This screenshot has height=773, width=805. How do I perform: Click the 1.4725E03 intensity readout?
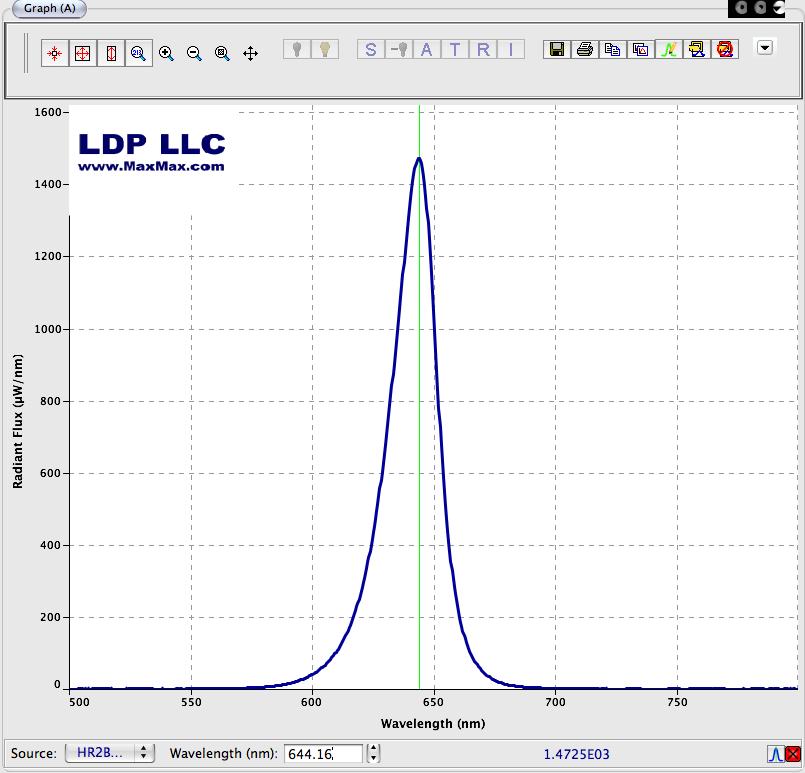point(577,754)
